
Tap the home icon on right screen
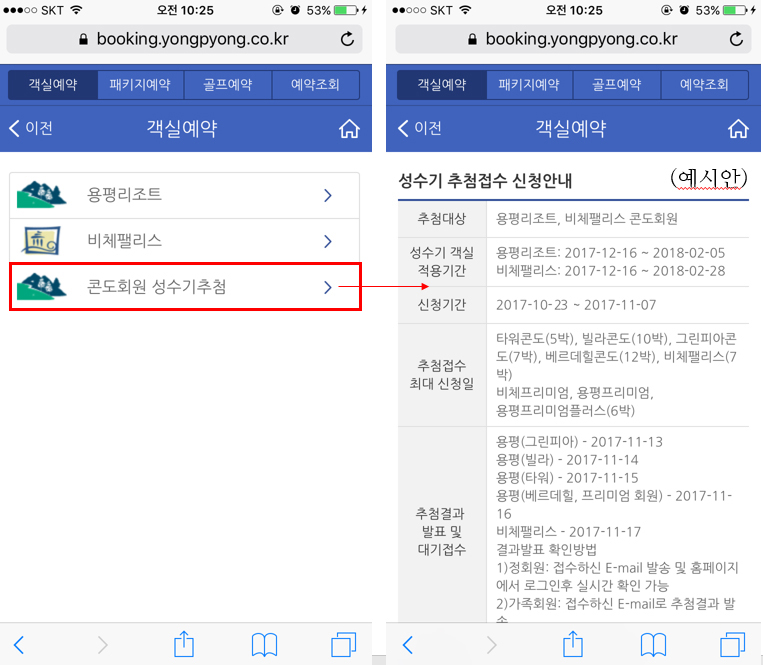[738, 129]
